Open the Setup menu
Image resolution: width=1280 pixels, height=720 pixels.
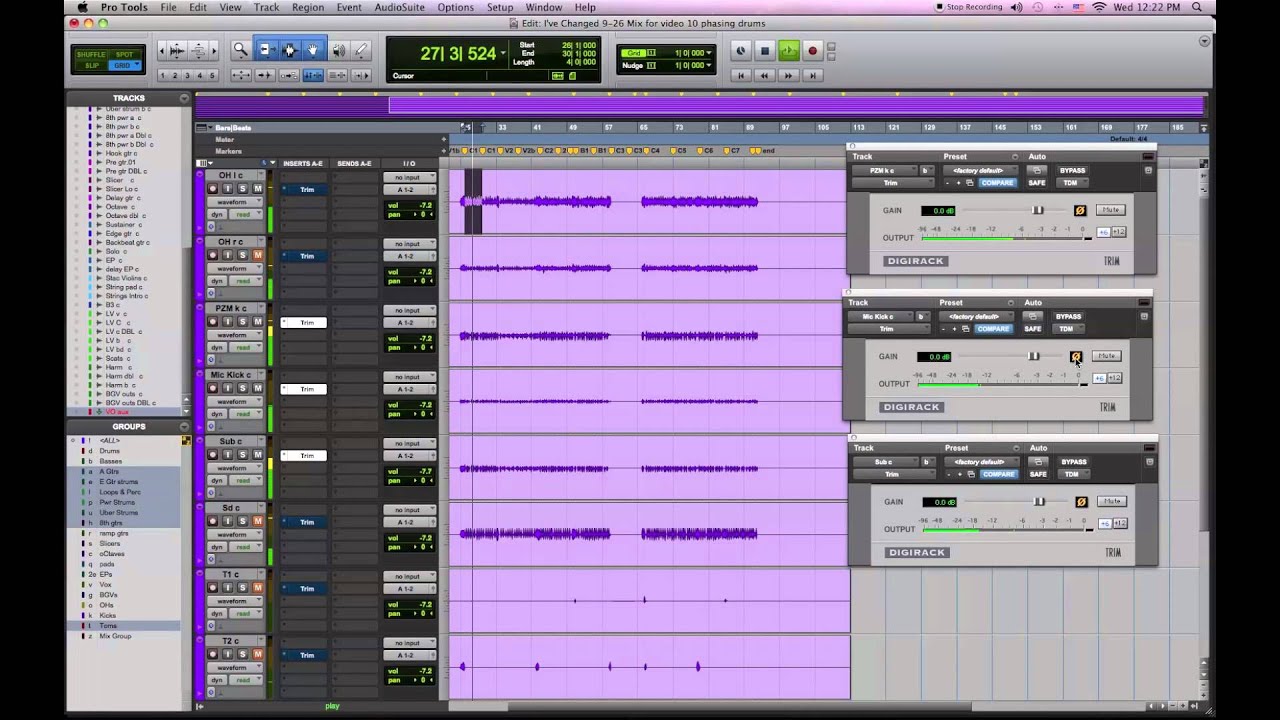[x=500, y=7]
